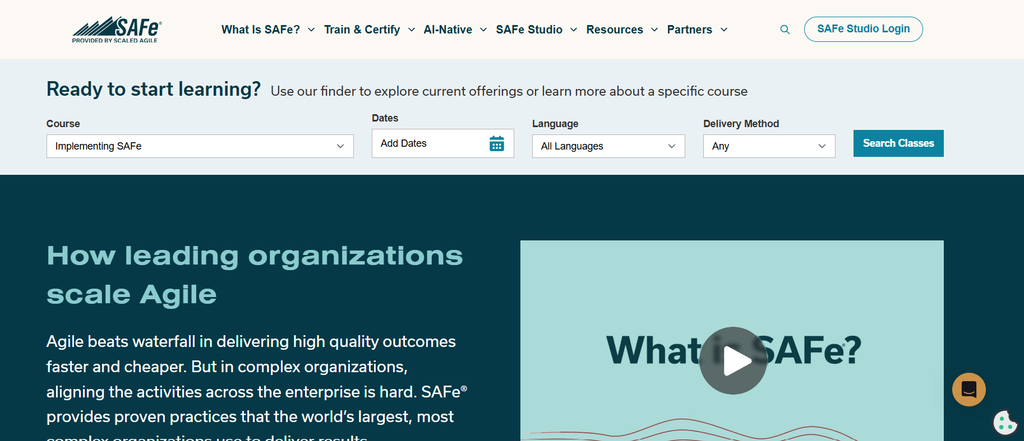Expand chevron next to What Is SAFe?
This screenshot has height=441, width=1024.
311,29
